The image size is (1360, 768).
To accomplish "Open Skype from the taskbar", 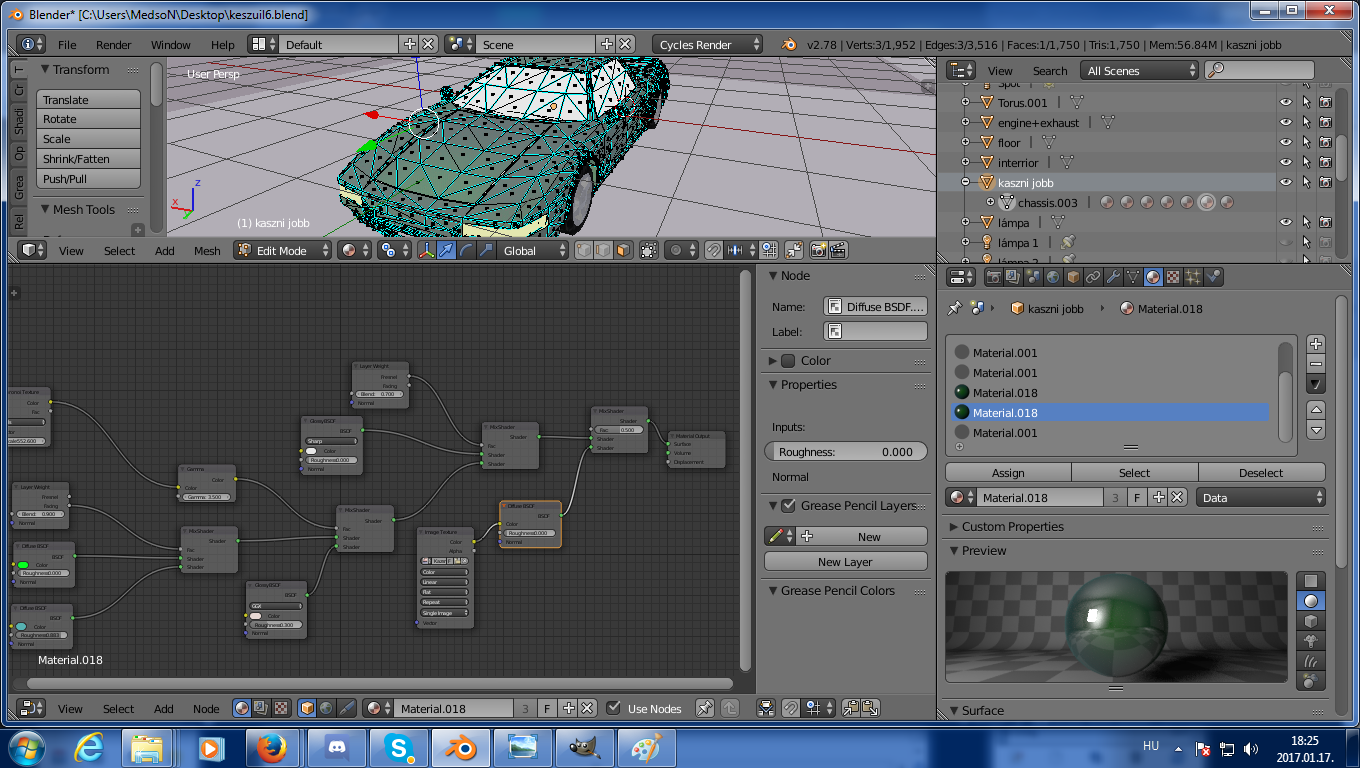I will [x=397, y=747].
